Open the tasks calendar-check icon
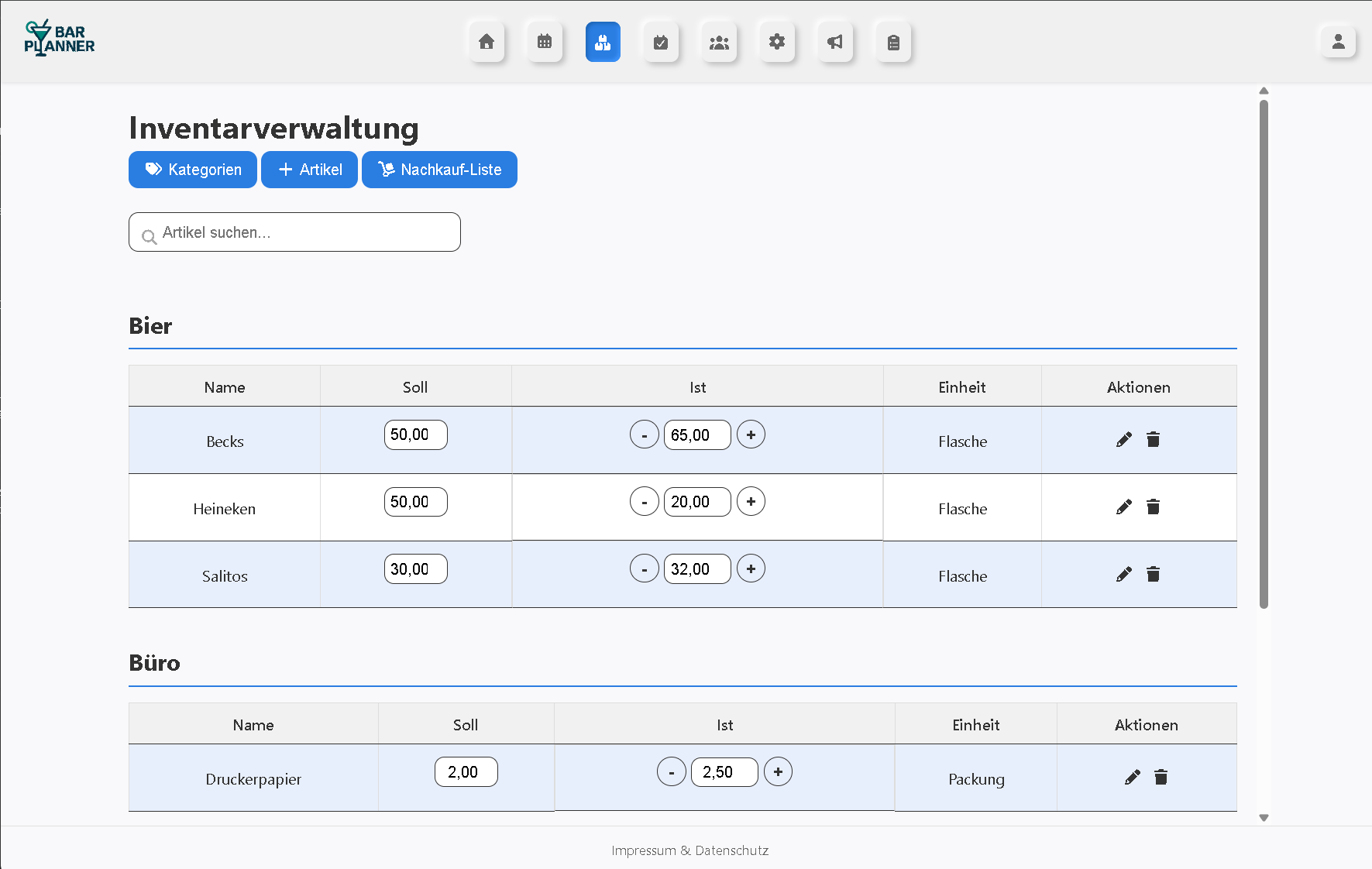Image resolution: width=1372 pixels, height=869 pixels. coord(661,42)
